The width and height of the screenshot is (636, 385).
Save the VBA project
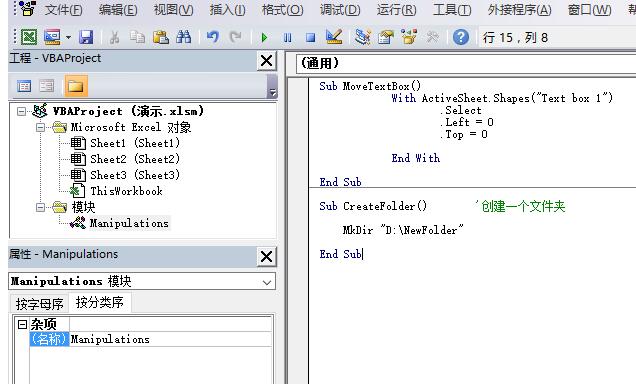click(x=86, y=37)
